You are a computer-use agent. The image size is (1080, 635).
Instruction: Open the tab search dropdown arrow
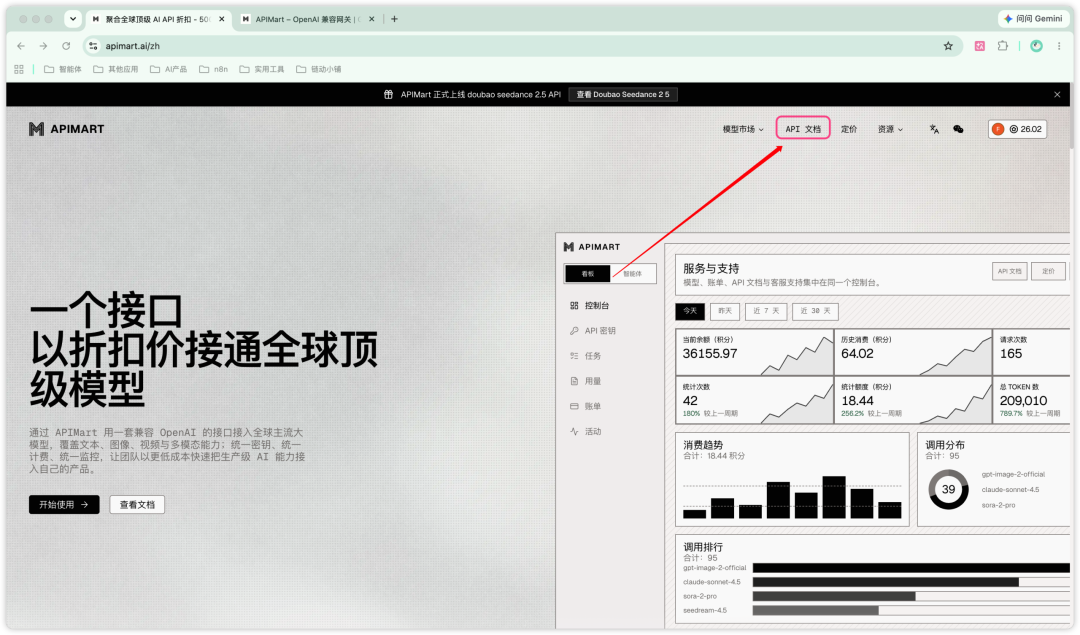click(72, 19)
